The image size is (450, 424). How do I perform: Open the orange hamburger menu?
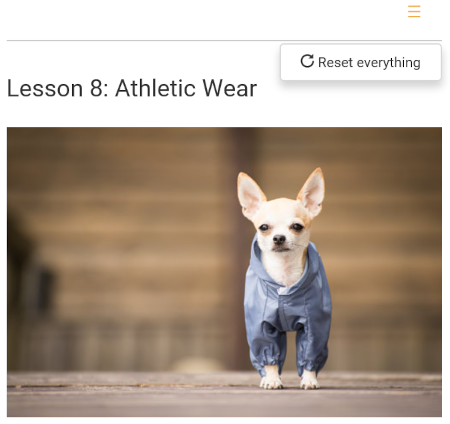point(414,11)
